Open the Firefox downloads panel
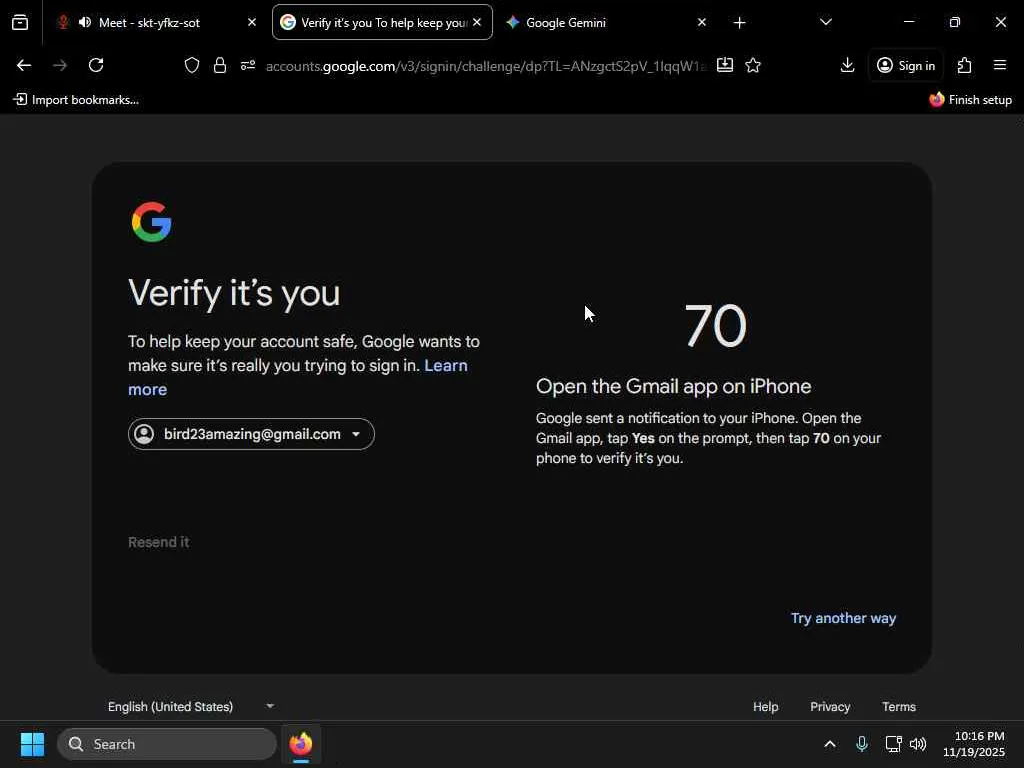The height and width of the screenshot is (768, 1024). (847, 65)
